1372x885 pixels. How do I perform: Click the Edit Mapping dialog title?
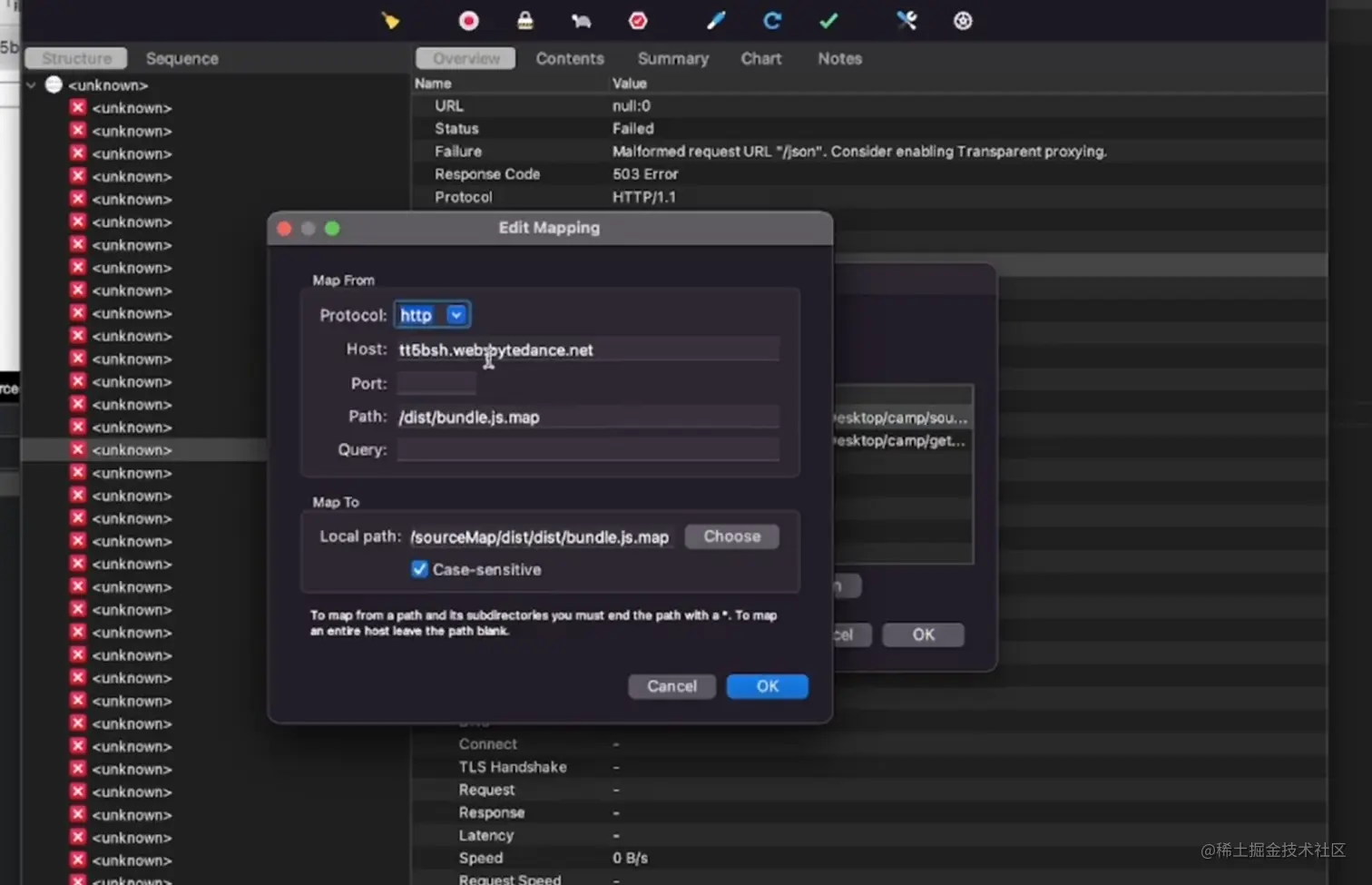click(549, 228)
